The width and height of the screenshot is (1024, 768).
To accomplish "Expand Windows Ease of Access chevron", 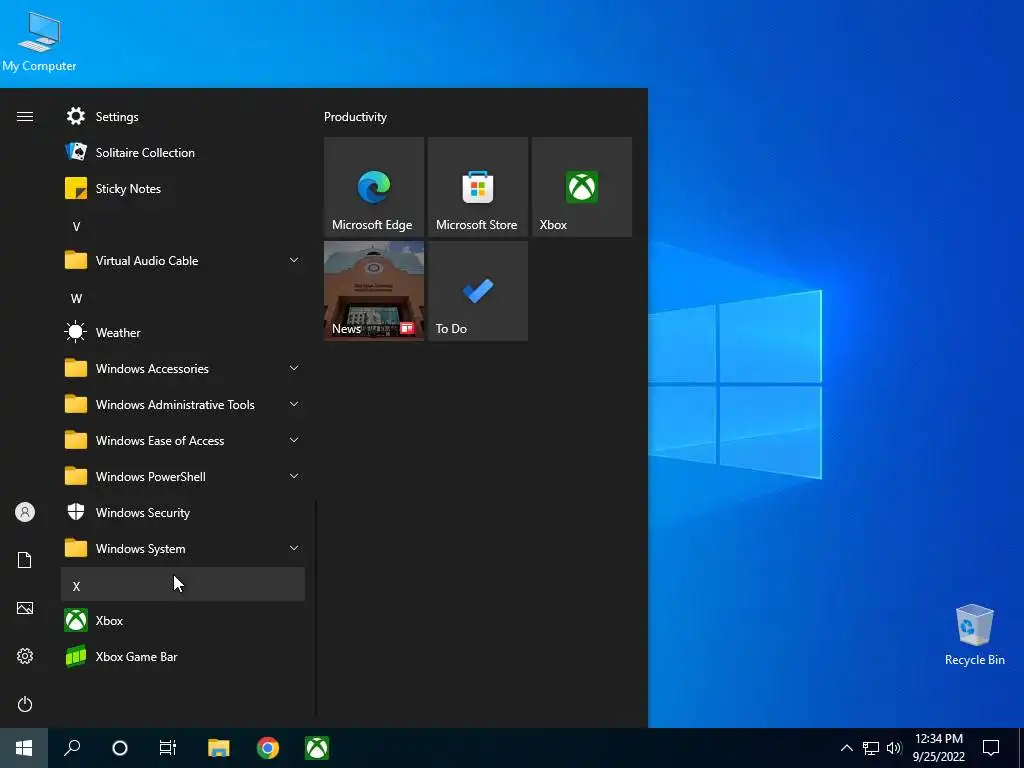I will click(294, 440).
